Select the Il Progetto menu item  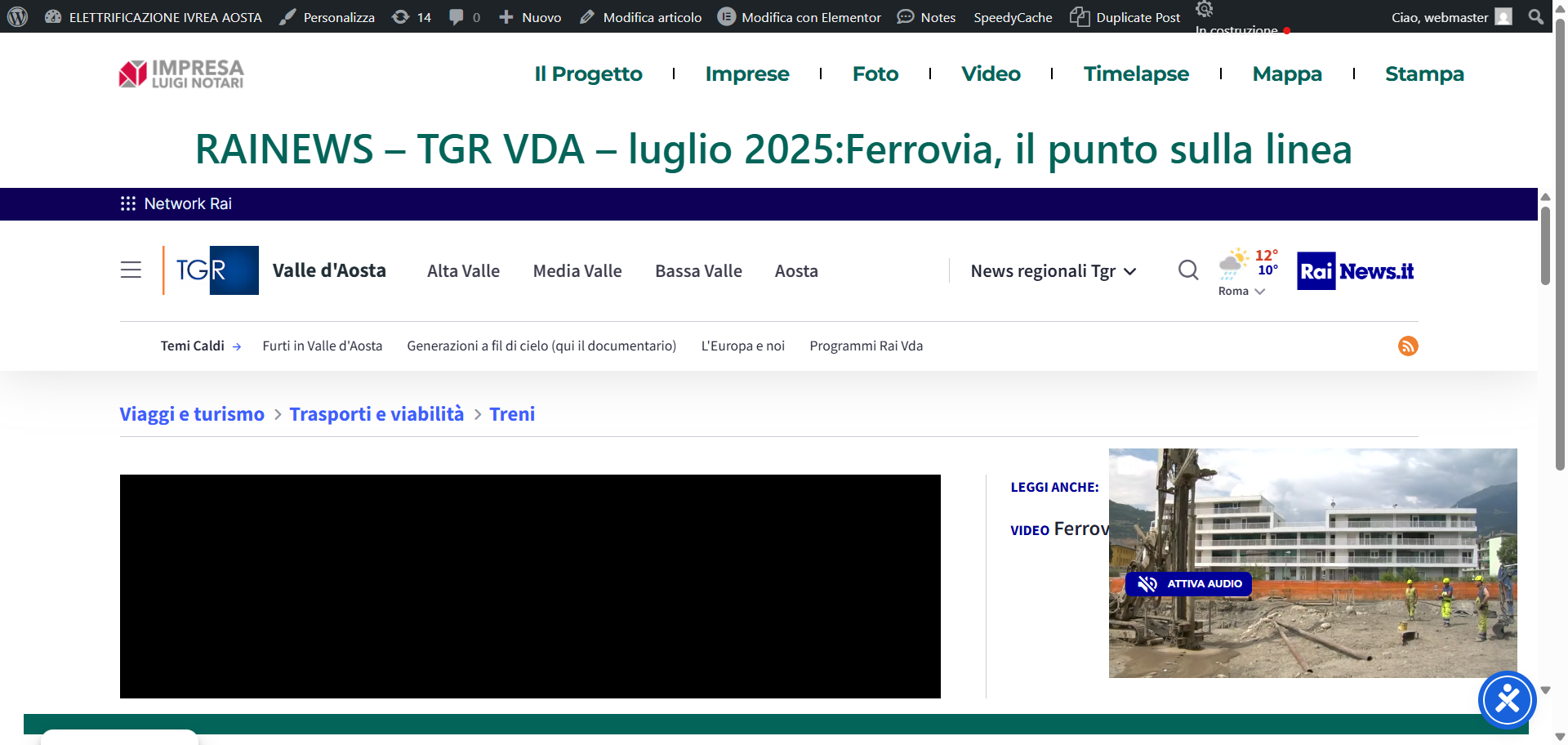[x=588, y=74]
